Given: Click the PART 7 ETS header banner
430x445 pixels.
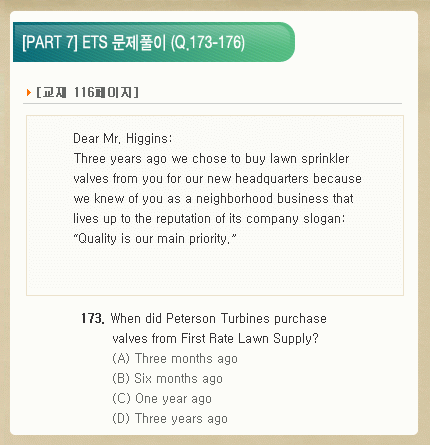Looking at the screenshot, I should click(154, 42).
